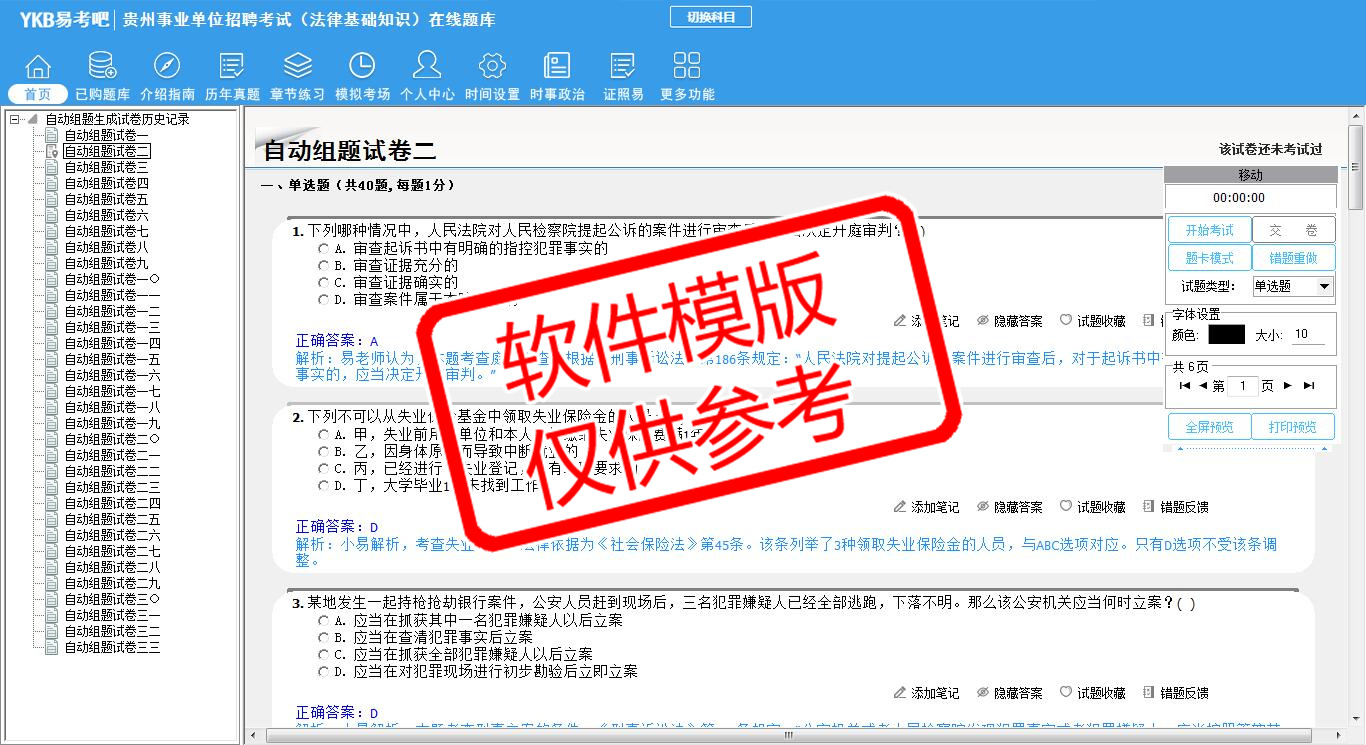The width and height of the screenshot is (1366, 745).
Task: Choose option B for question 1
Action: click(x=323, y=266)
